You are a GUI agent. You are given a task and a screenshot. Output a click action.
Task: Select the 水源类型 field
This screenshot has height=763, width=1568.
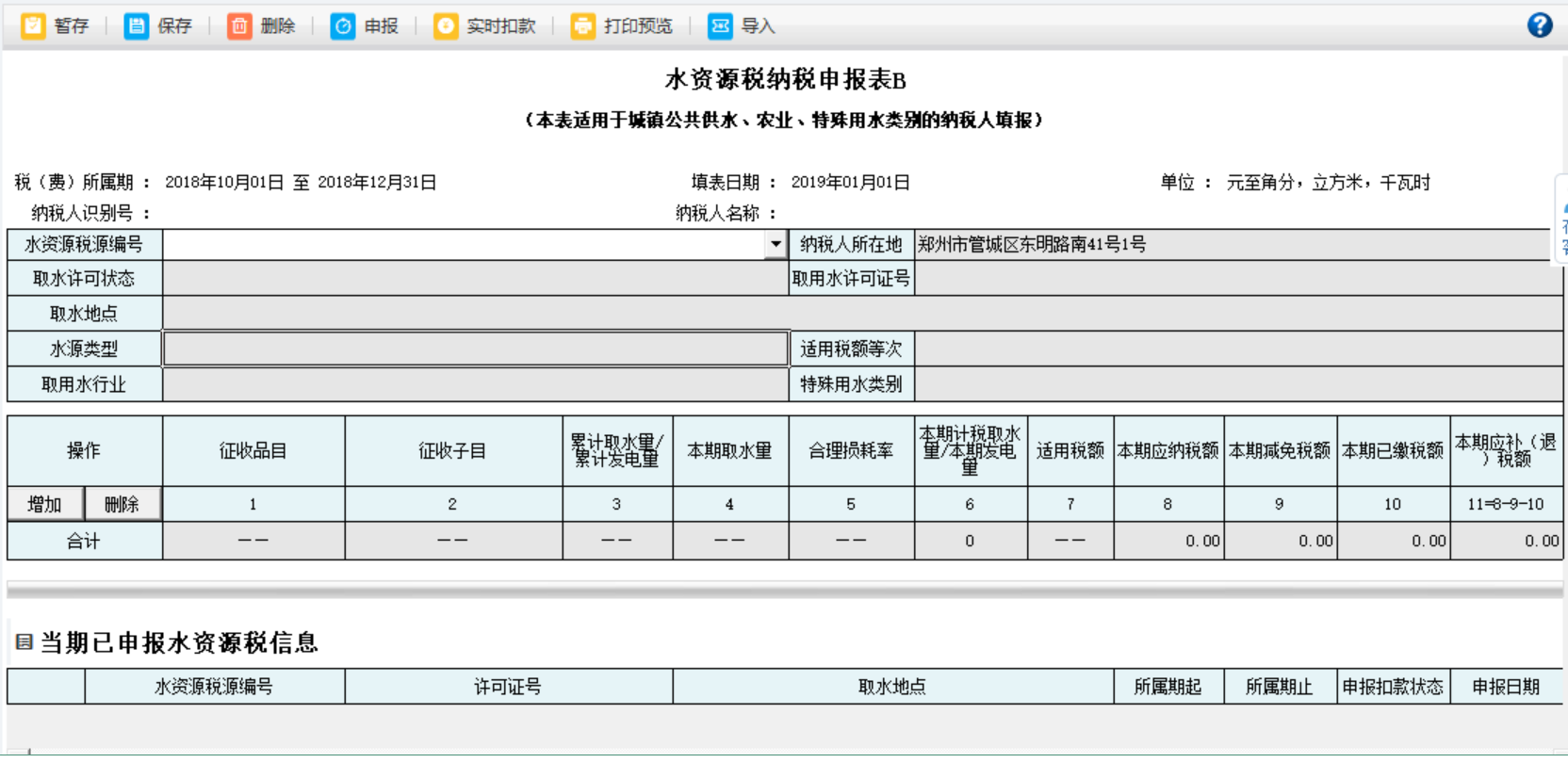click(x=476, y=349)
